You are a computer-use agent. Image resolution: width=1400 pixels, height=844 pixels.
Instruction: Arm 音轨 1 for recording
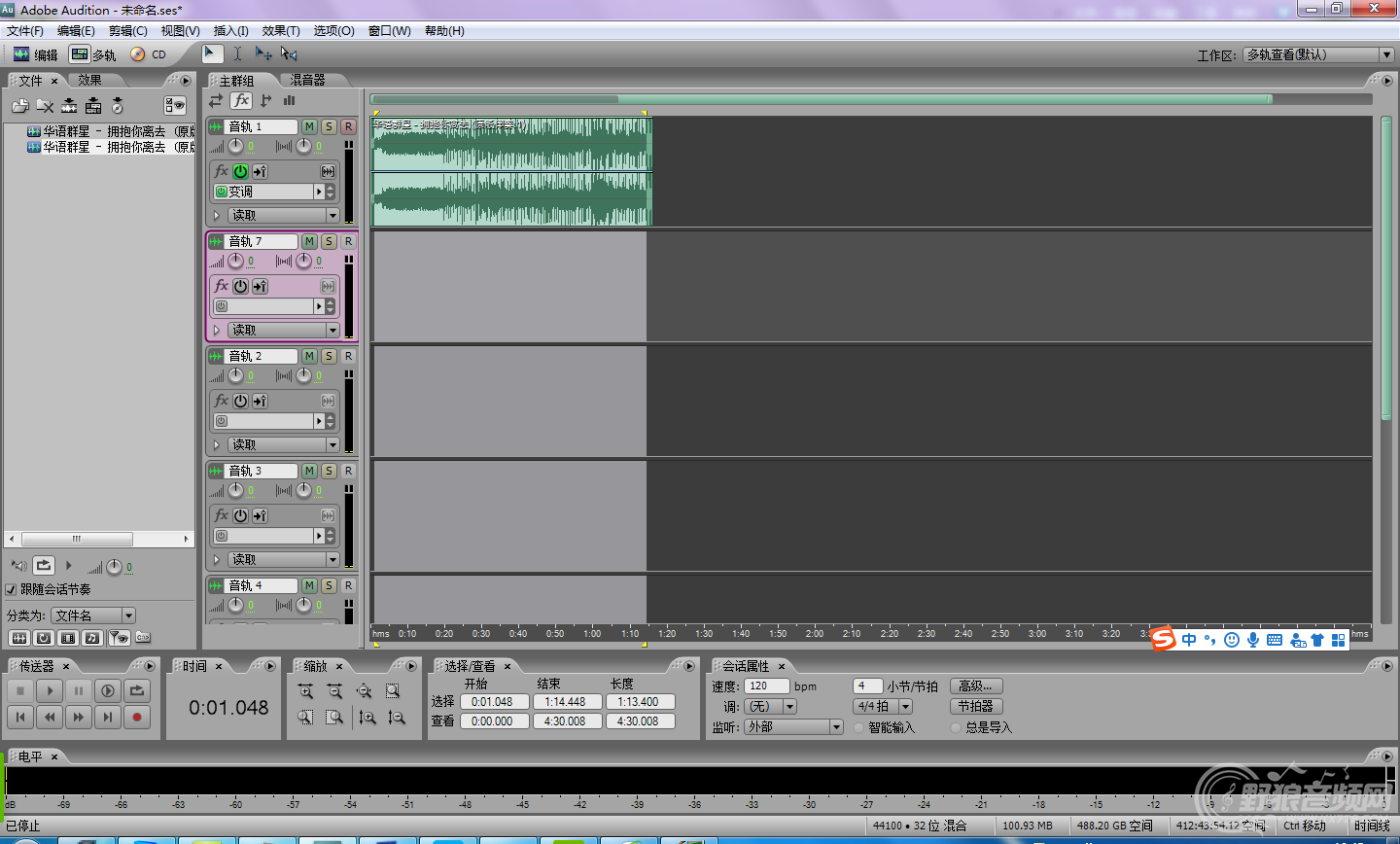point(348,126)
